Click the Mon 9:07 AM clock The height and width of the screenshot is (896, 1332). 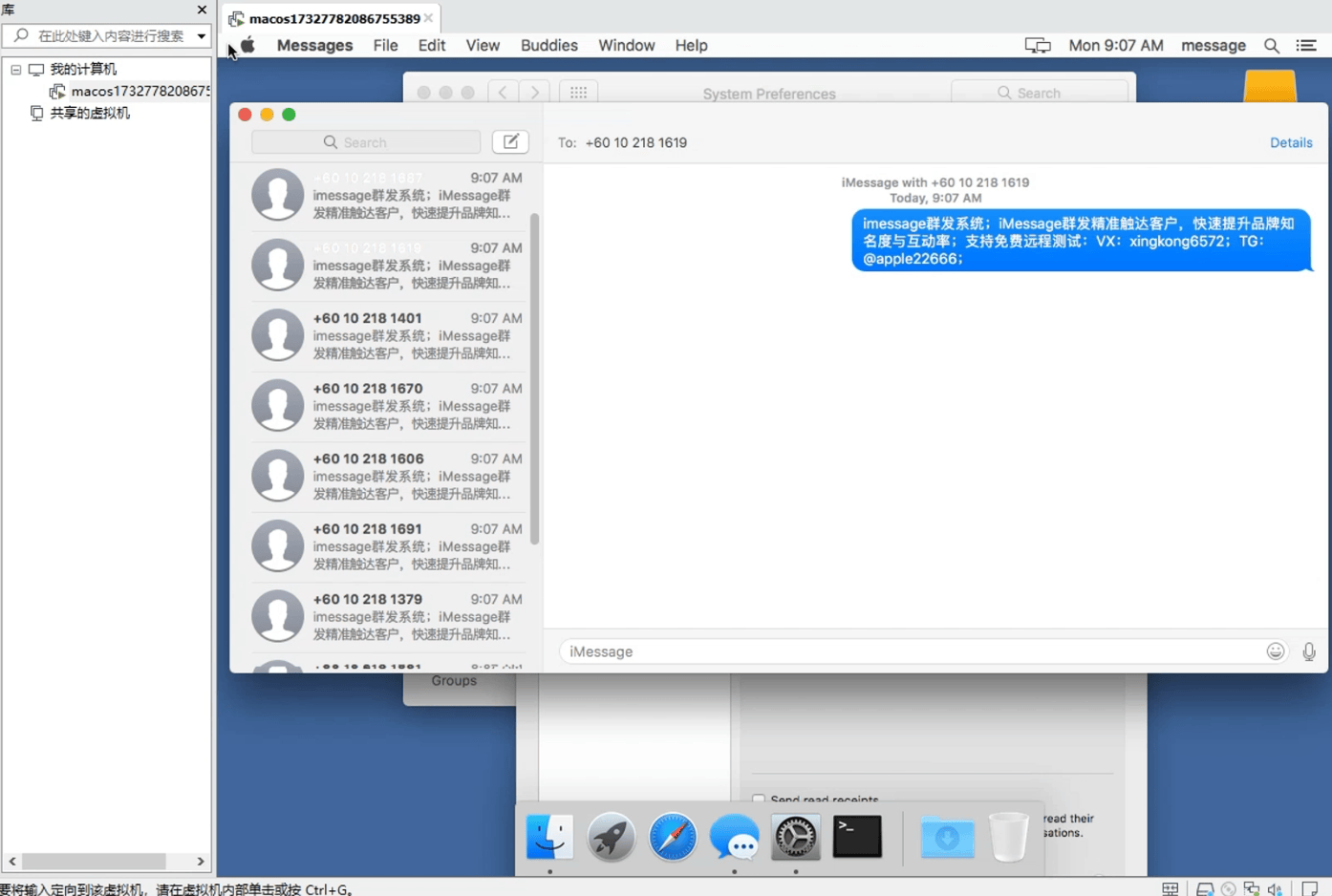[x=1115, y=45]
